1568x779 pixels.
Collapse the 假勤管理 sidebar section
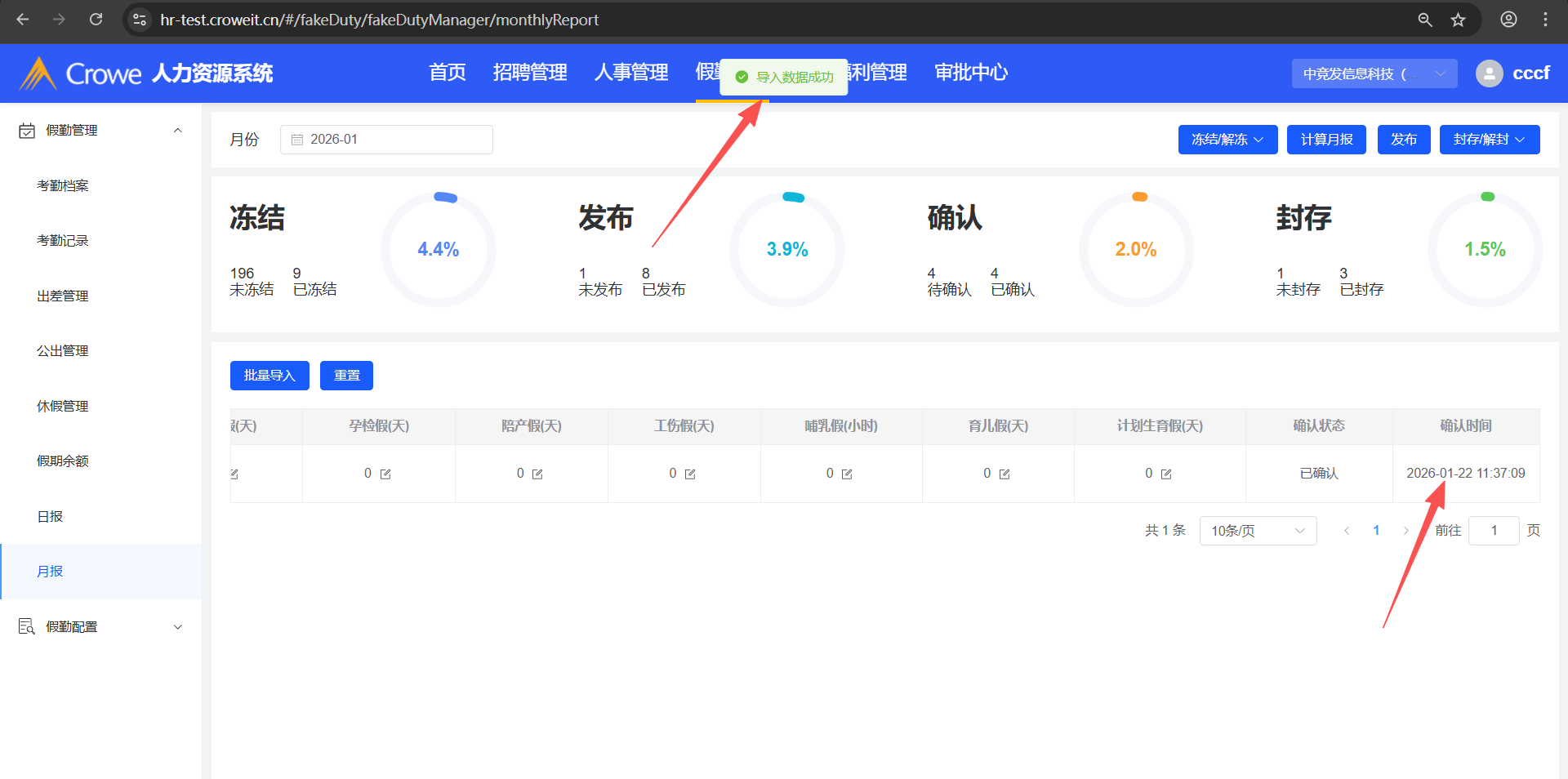click(177, 131)
